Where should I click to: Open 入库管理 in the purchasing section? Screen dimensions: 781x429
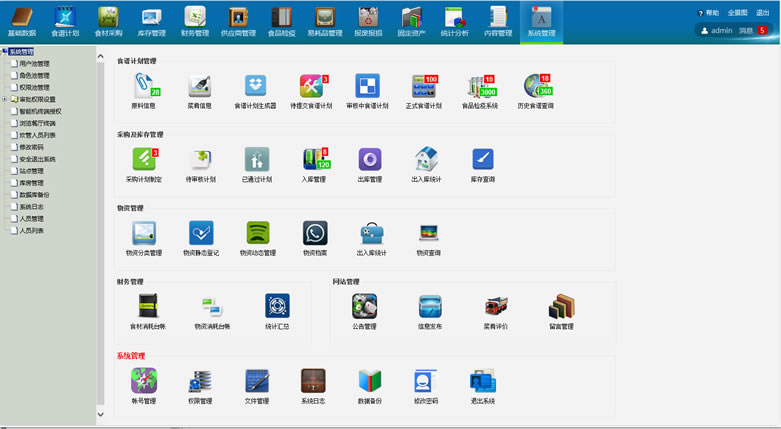pos(314,160)
